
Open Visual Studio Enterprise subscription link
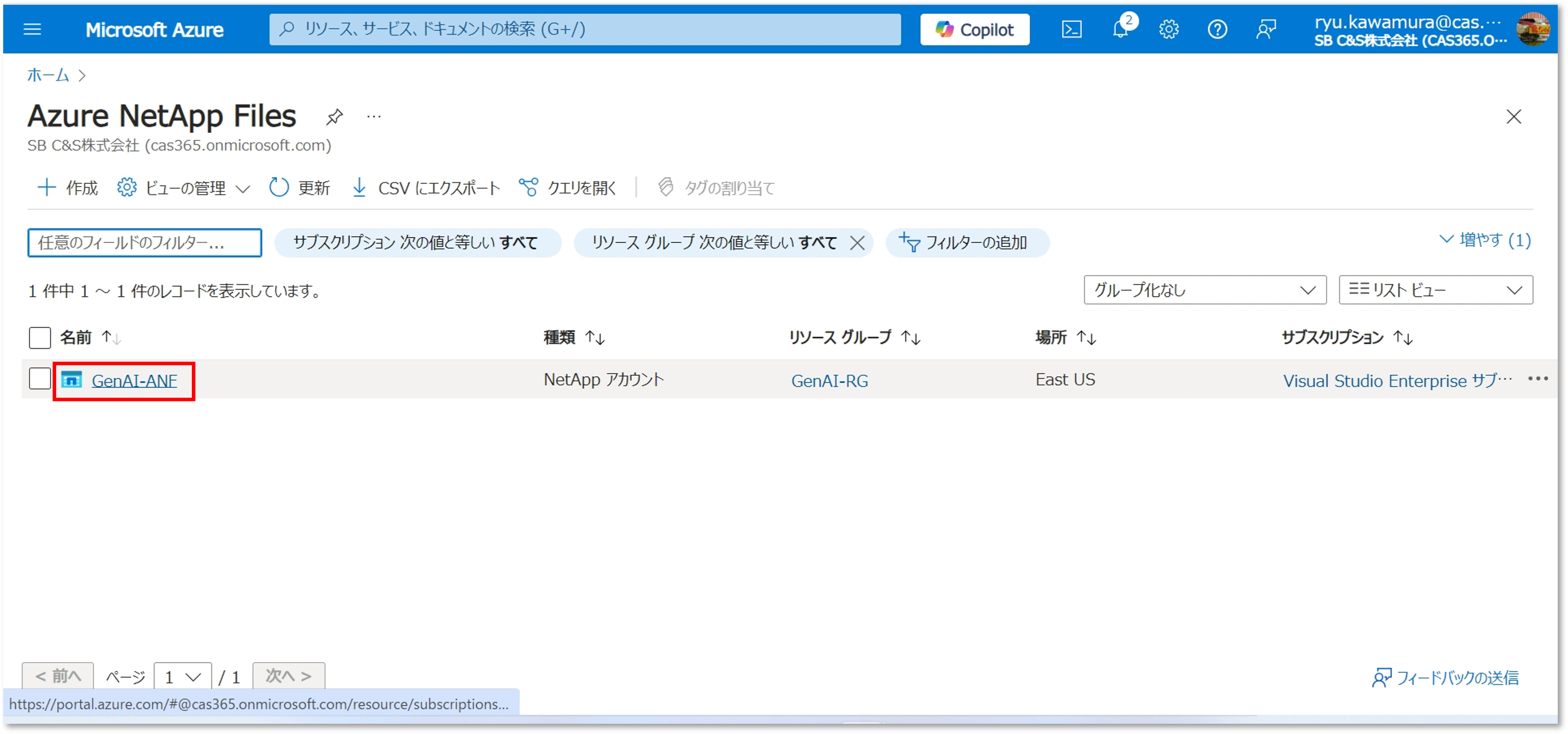point(1398,381)
